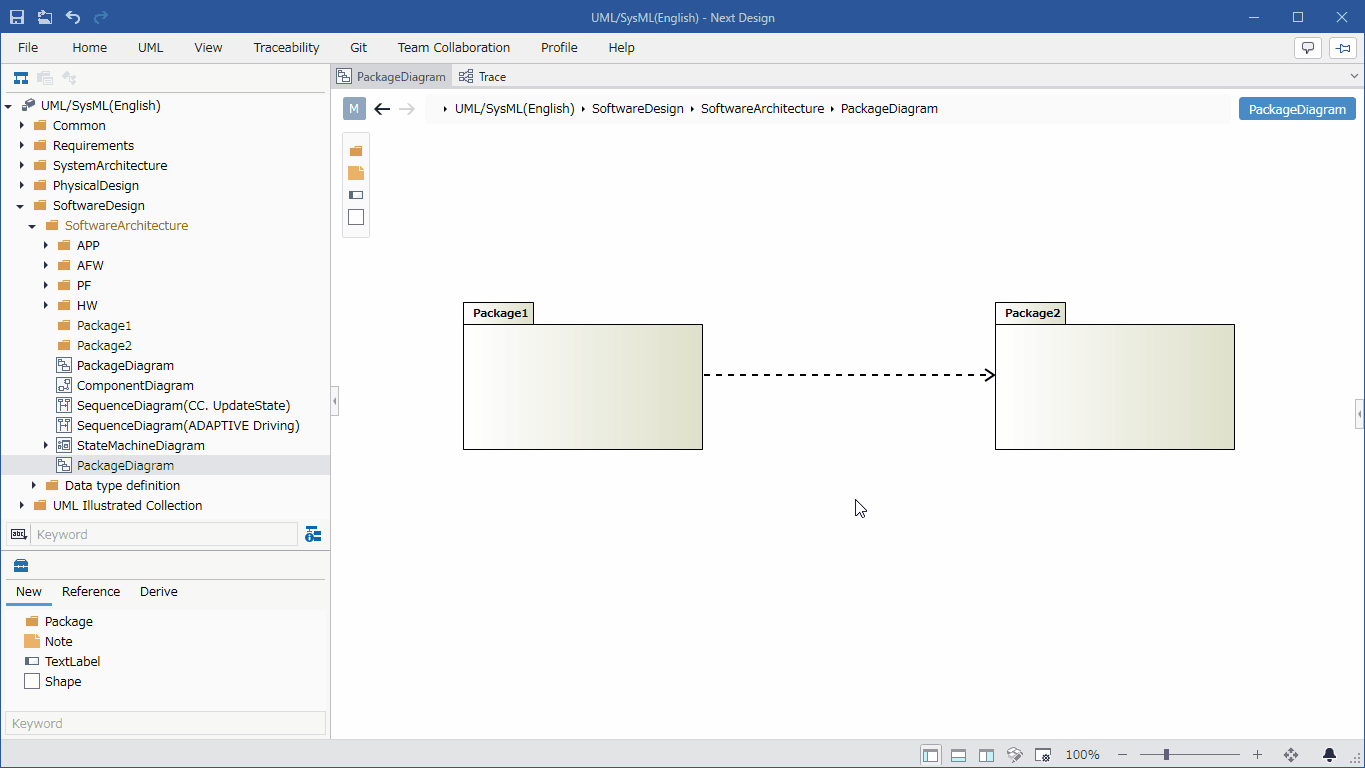Expand the SystemArchitecture folder
The height and width of the screenshot is (768, 1365).
click(x=22, y=166)
